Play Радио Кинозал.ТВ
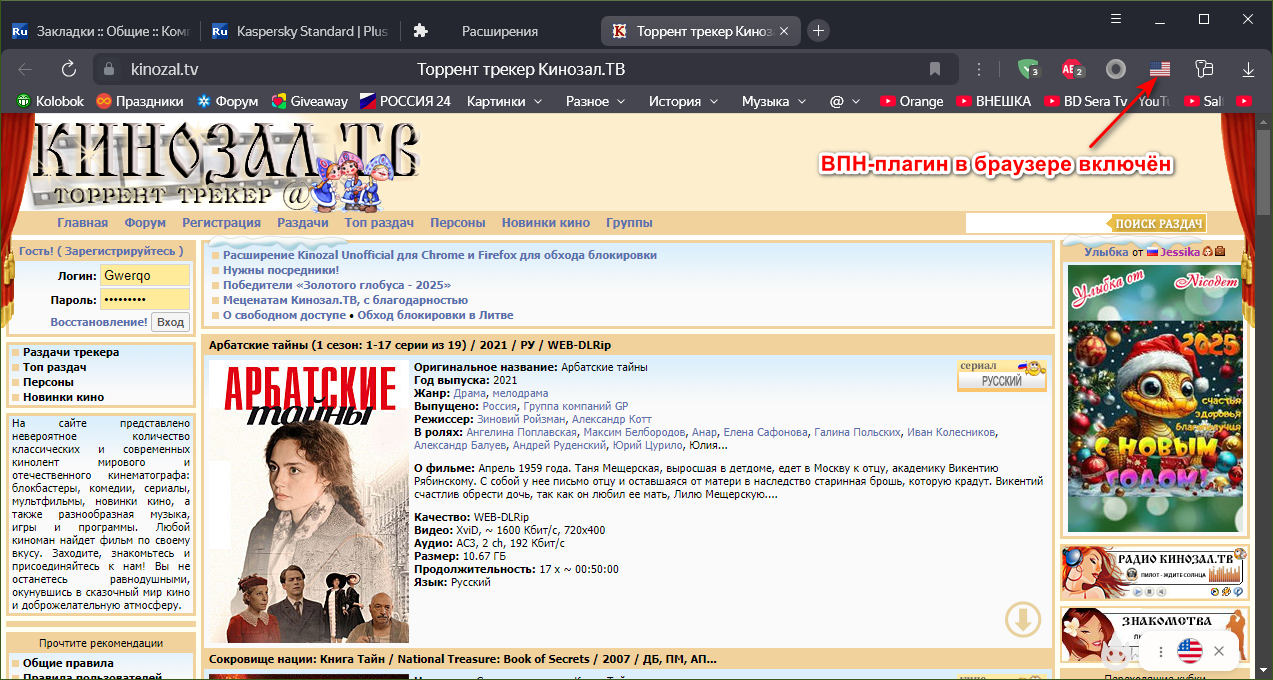The image size is (1273, 680). (1137, 591)
